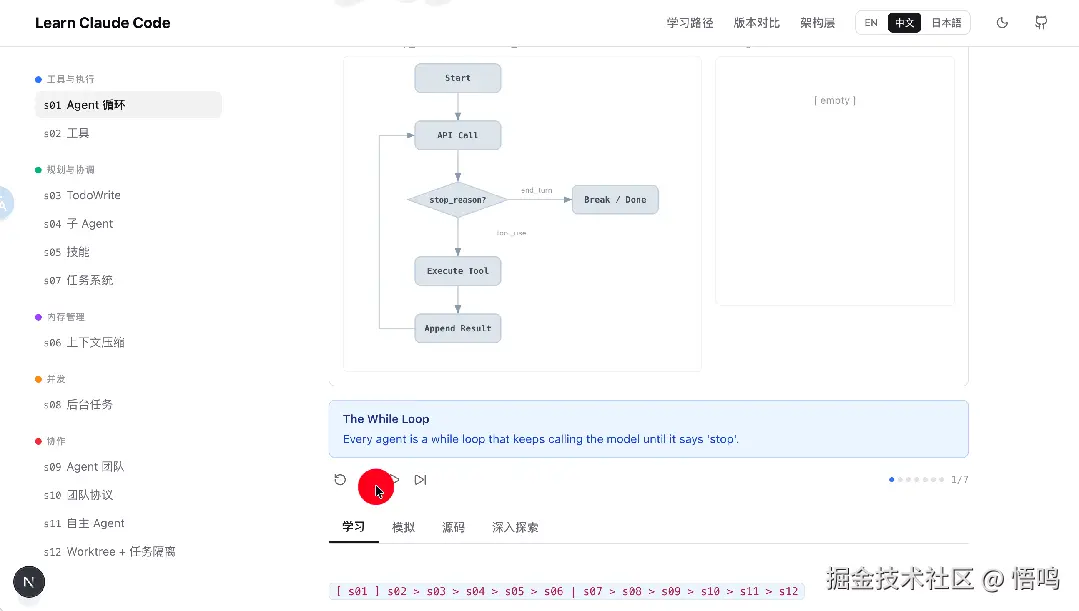The height and width of the screenshot is (611, 1079).
Task: Open the 深入探索 tab
Action: click(x=514, y=526)
